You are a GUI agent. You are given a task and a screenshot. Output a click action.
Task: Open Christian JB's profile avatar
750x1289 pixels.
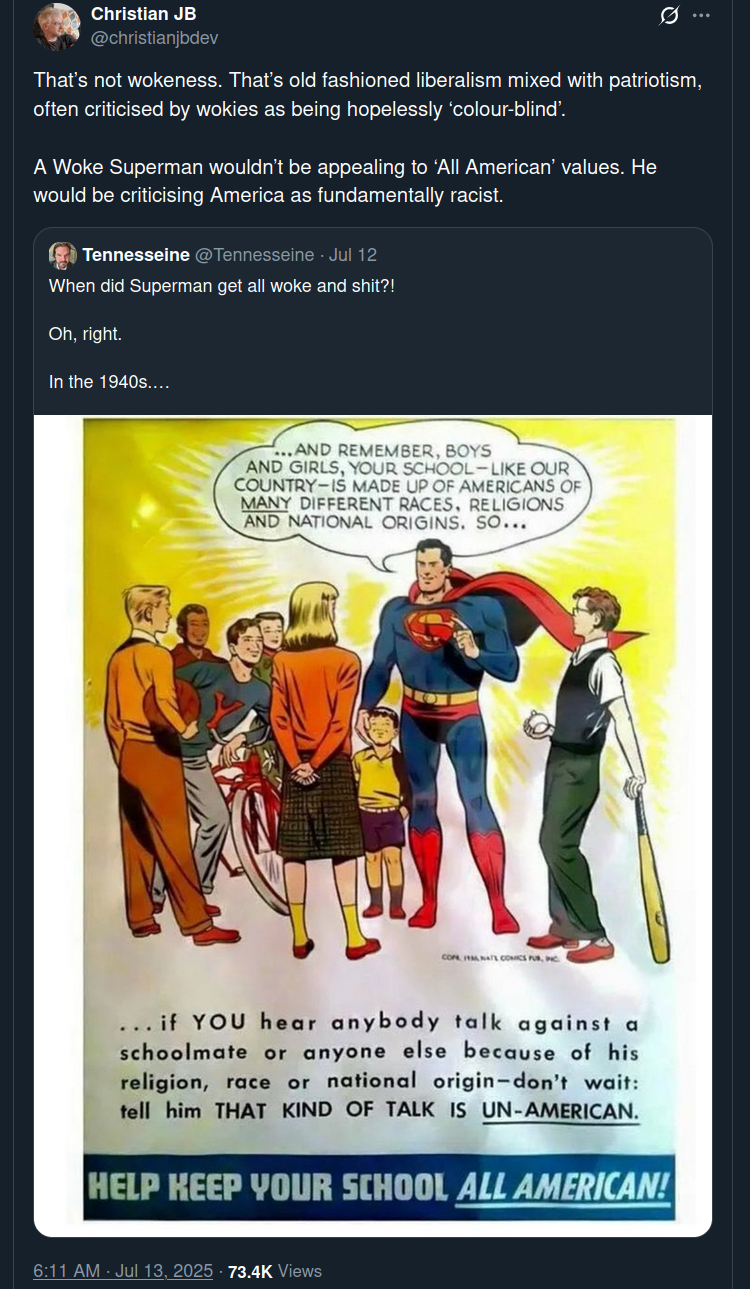[57, 26]
